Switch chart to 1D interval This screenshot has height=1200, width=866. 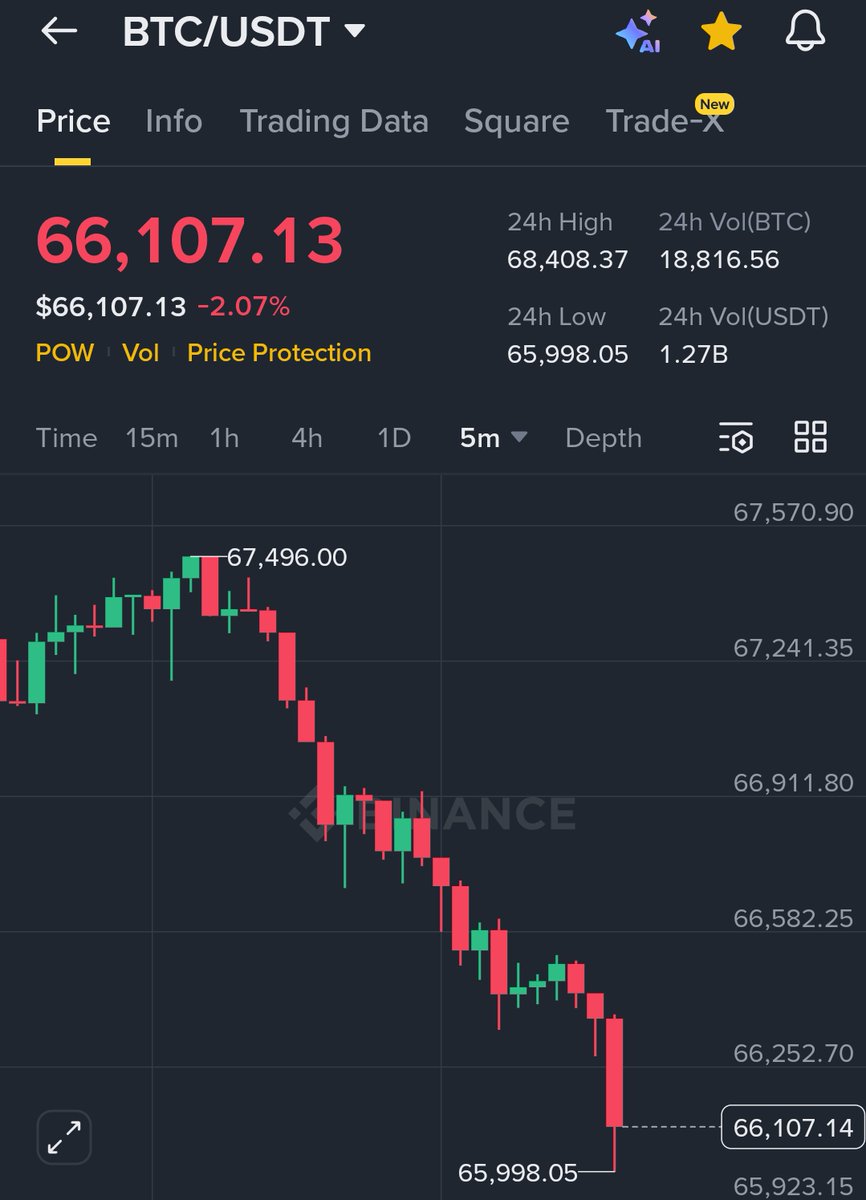click(x=394, y=438)
